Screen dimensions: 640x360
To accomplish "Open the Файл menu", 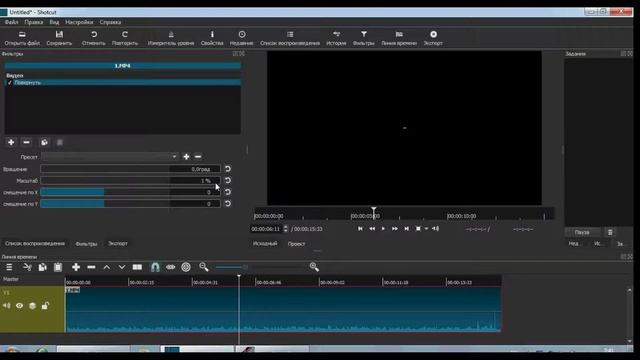I will (x=11, y=22).
